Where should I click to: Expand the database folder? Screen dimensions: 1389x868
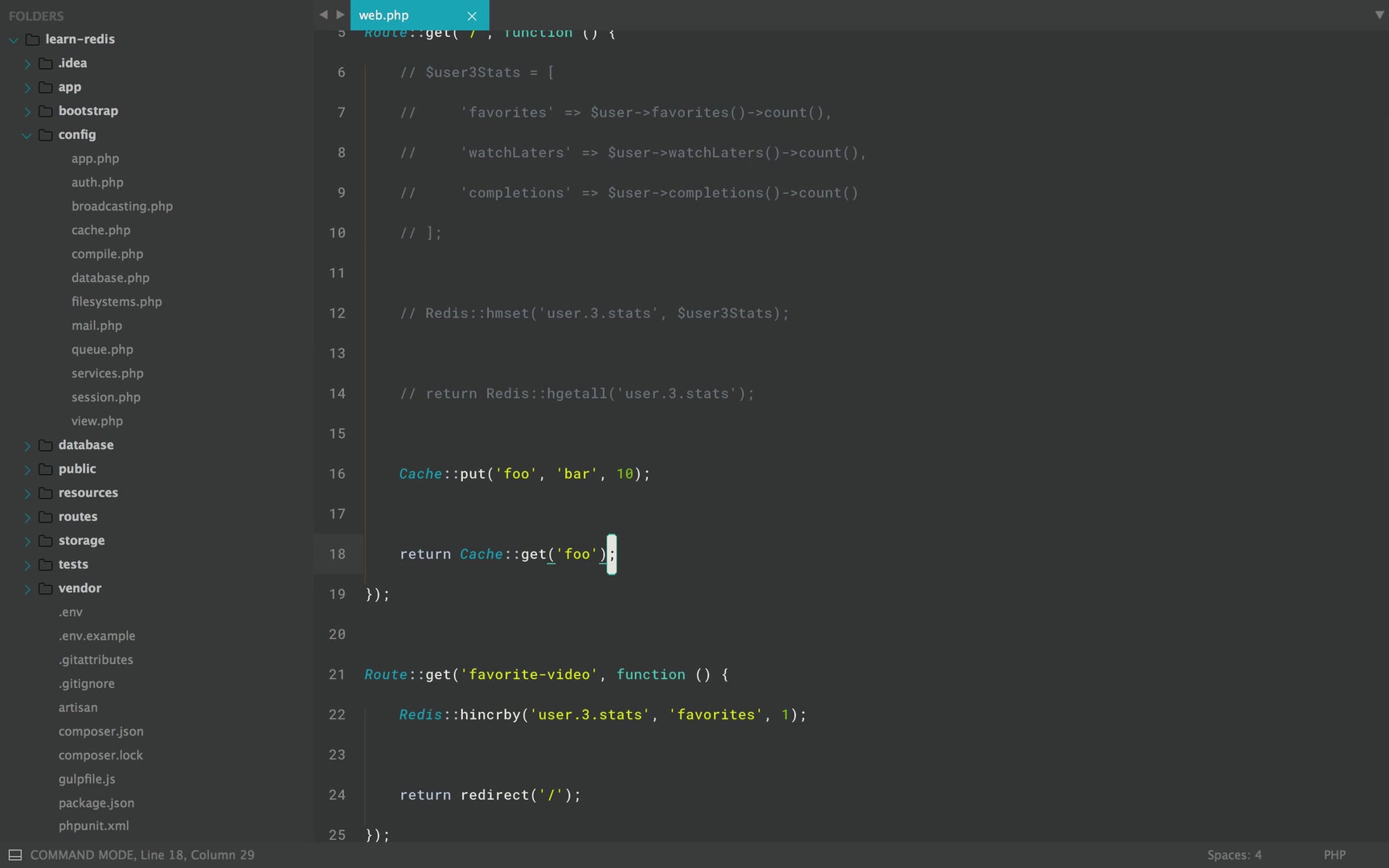pos(27,445)
